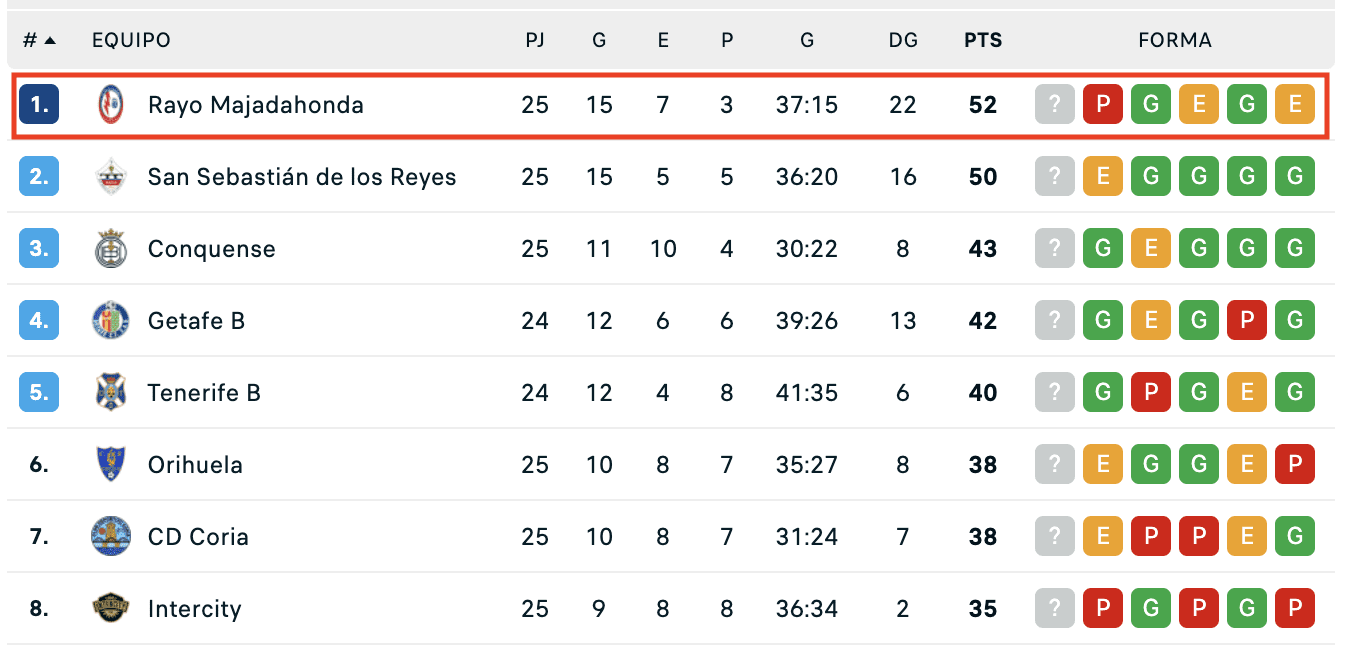Viewport: 1346px width, 652px height.
Task: Sort table by the # position column
Action: 39,41
